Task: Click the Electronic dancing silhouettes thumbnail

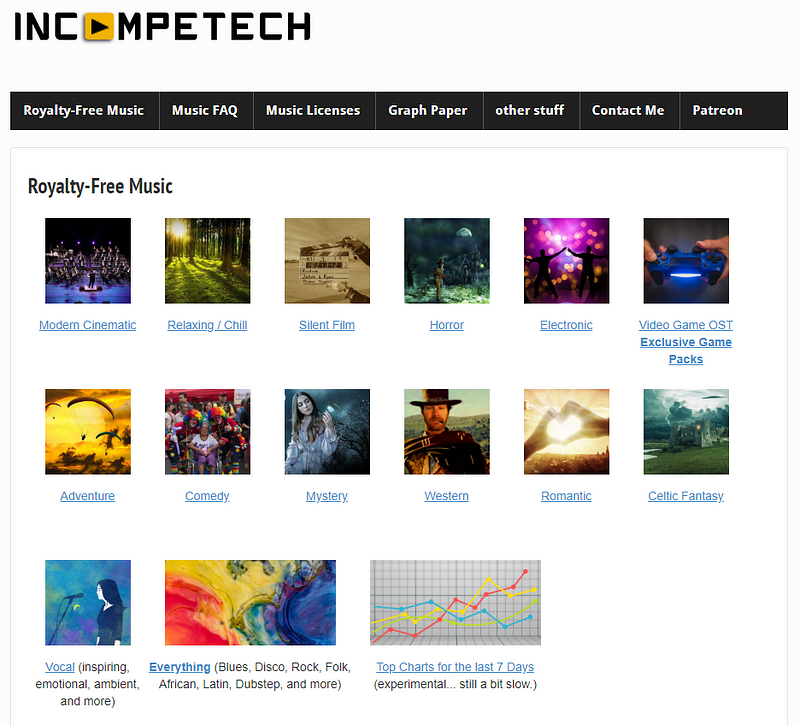Action: point(566,261)
